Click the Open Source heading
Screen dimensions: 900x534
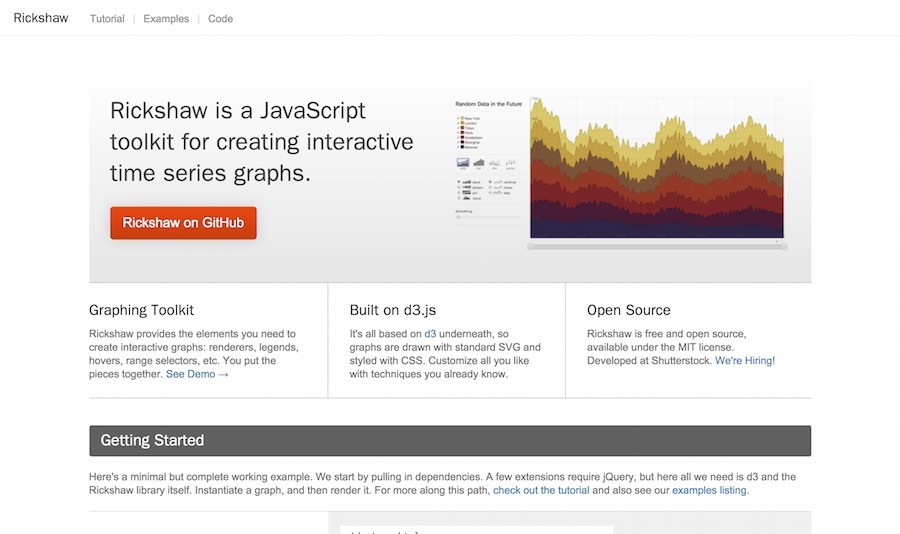pos(629,310)
